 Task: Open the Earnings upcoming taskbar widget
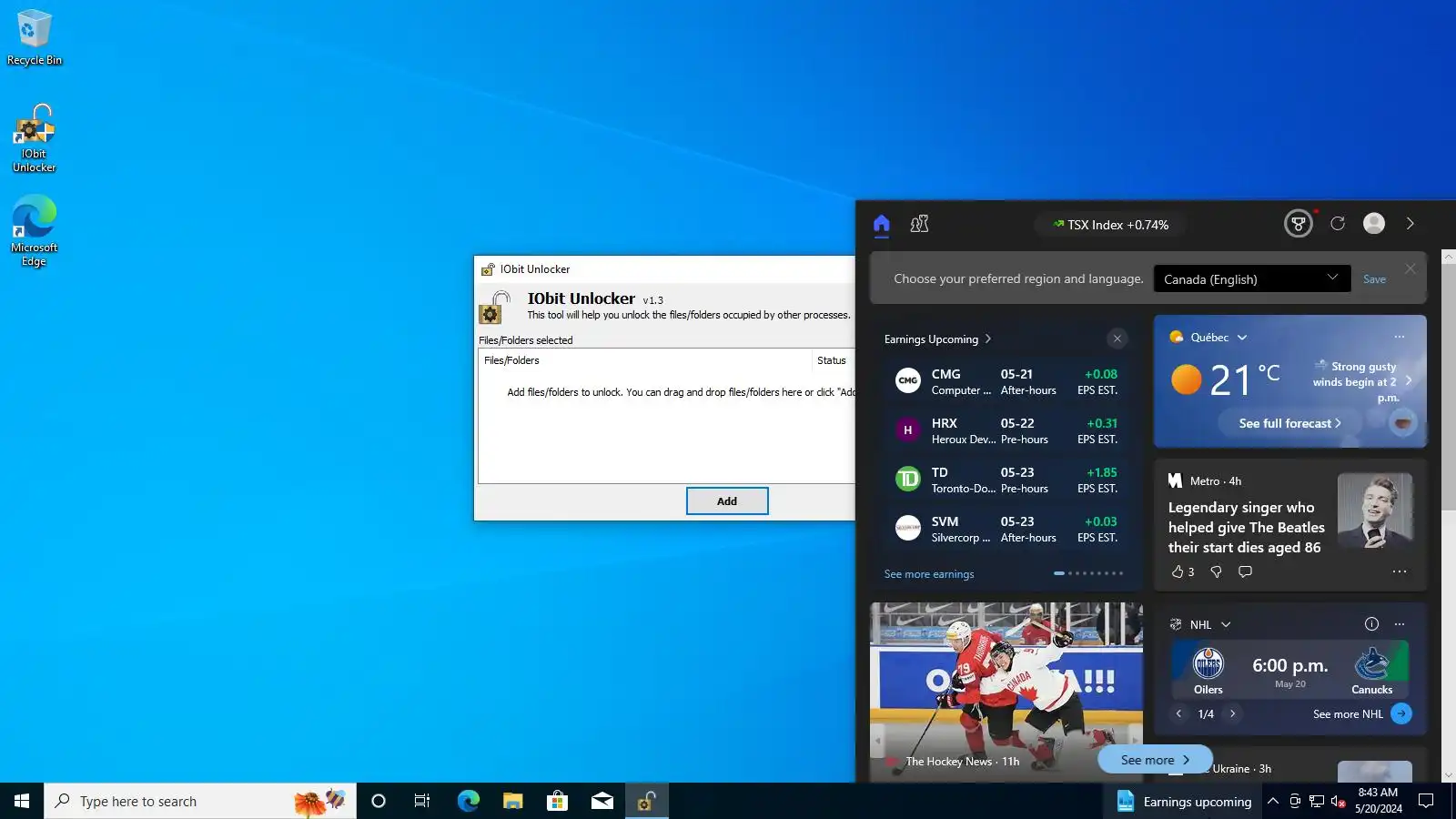[1183, 801]
